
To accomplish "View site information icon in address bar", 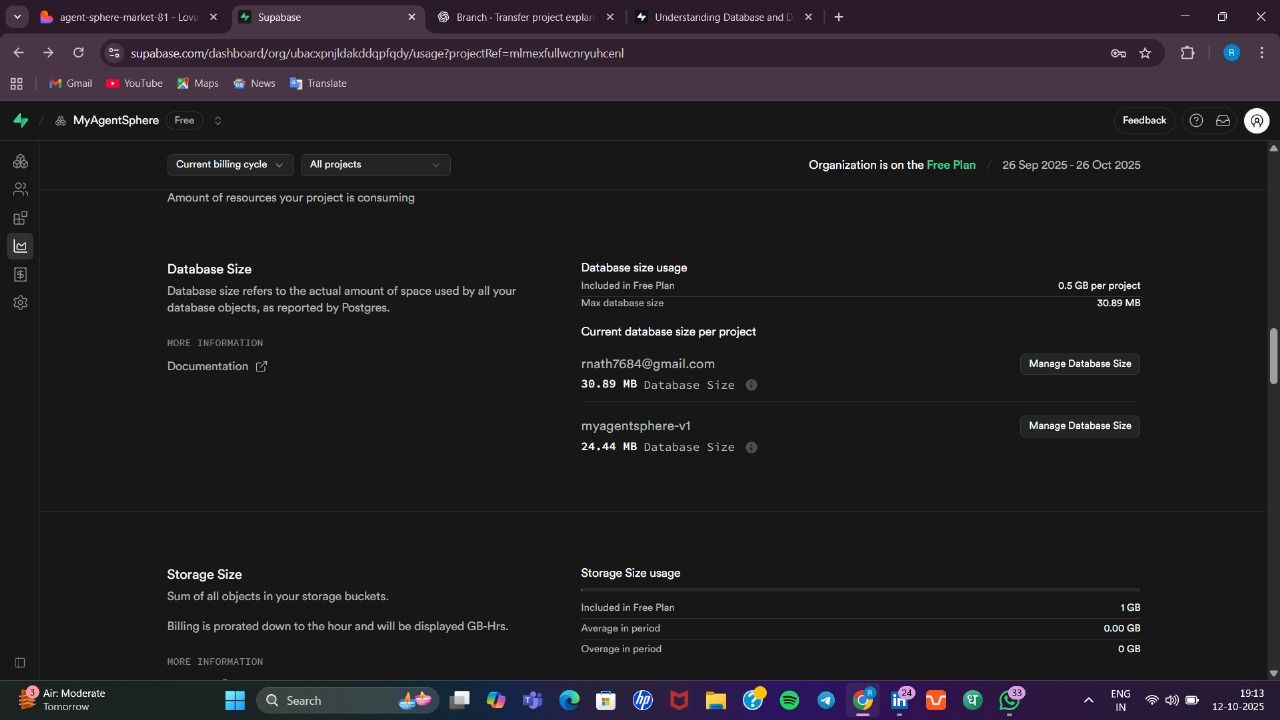I will (113, 53).
